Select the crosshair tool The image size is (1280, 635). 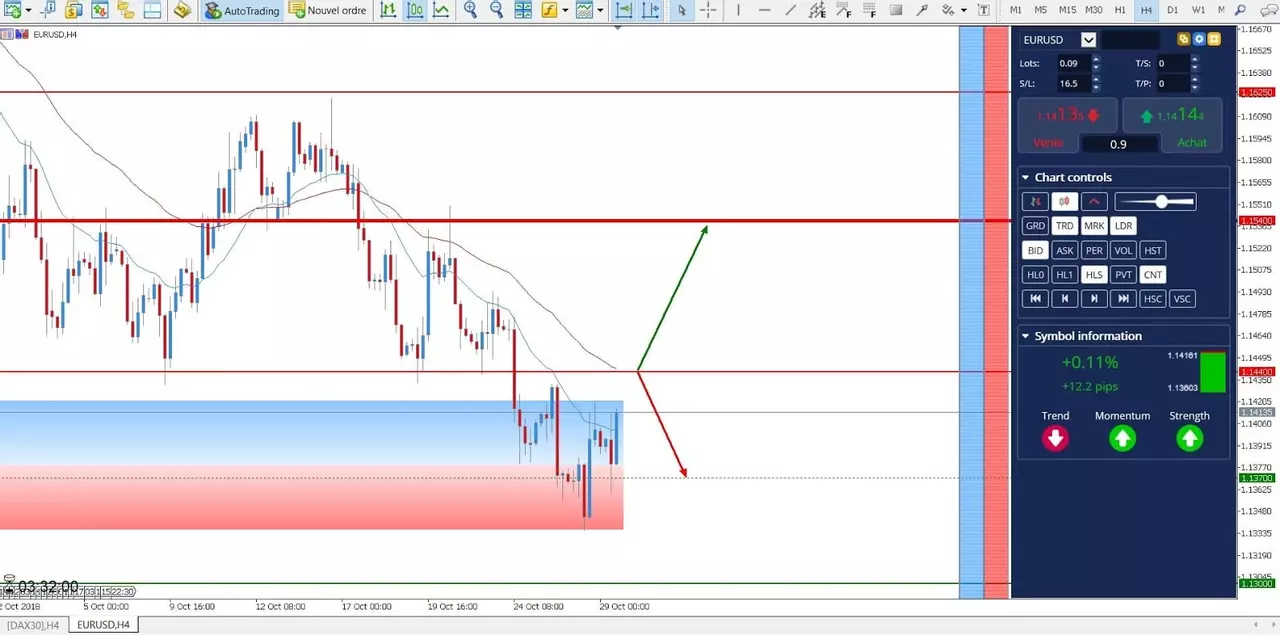pos(708,10)
